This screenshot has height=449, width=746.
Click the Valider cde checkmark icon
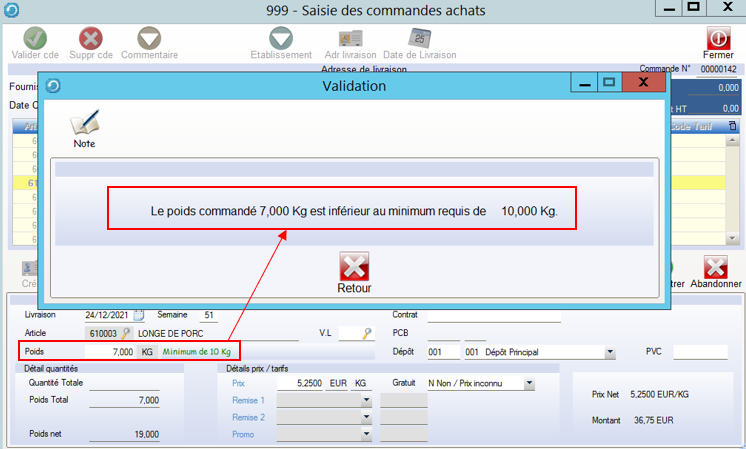[x=35, y=38]
